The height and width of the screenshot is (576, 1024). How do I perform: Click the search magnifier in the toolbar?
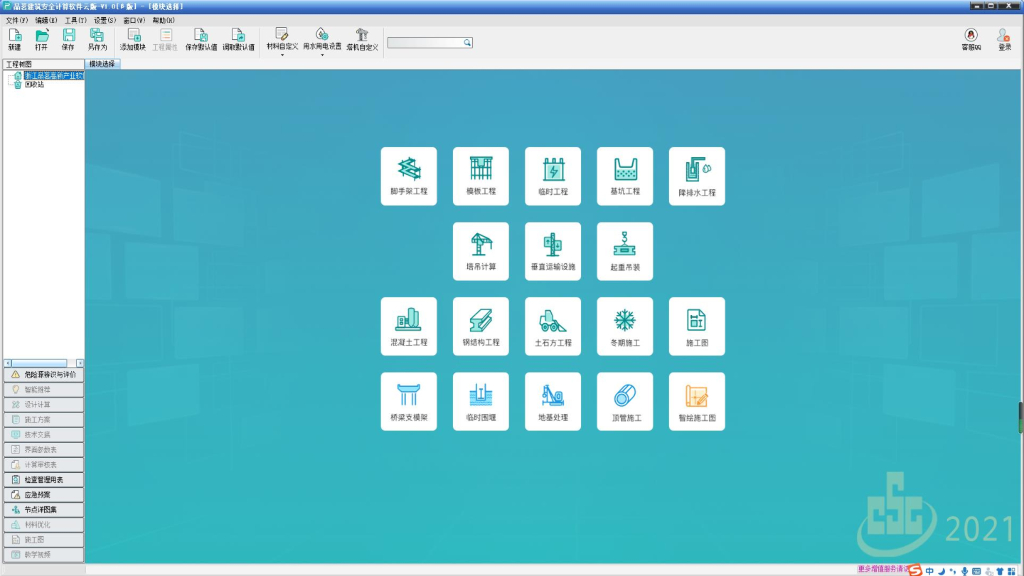468,42
